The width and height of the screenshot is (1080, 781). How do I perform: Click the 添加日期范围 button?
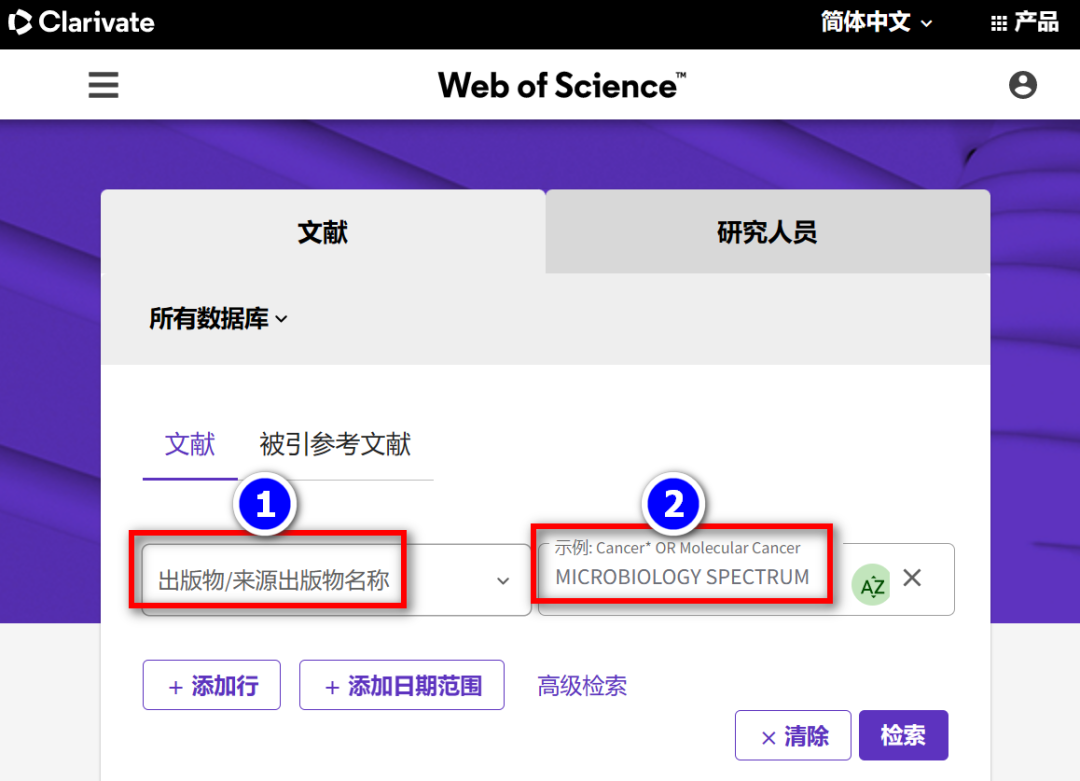(402, 685)
